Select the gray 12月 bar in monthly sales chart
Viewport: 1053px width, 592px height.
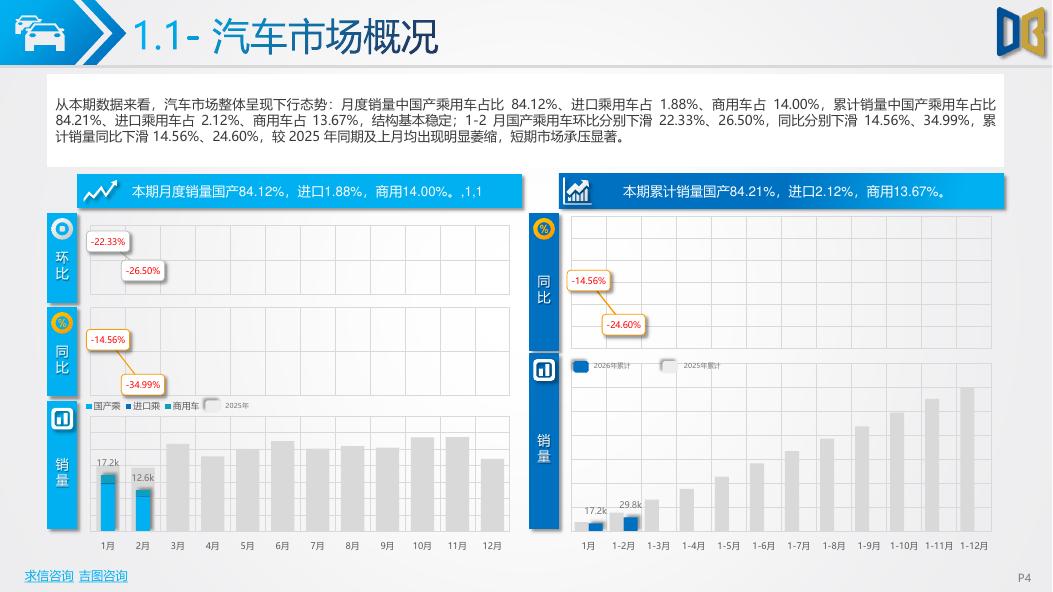[x=492, y=495]
